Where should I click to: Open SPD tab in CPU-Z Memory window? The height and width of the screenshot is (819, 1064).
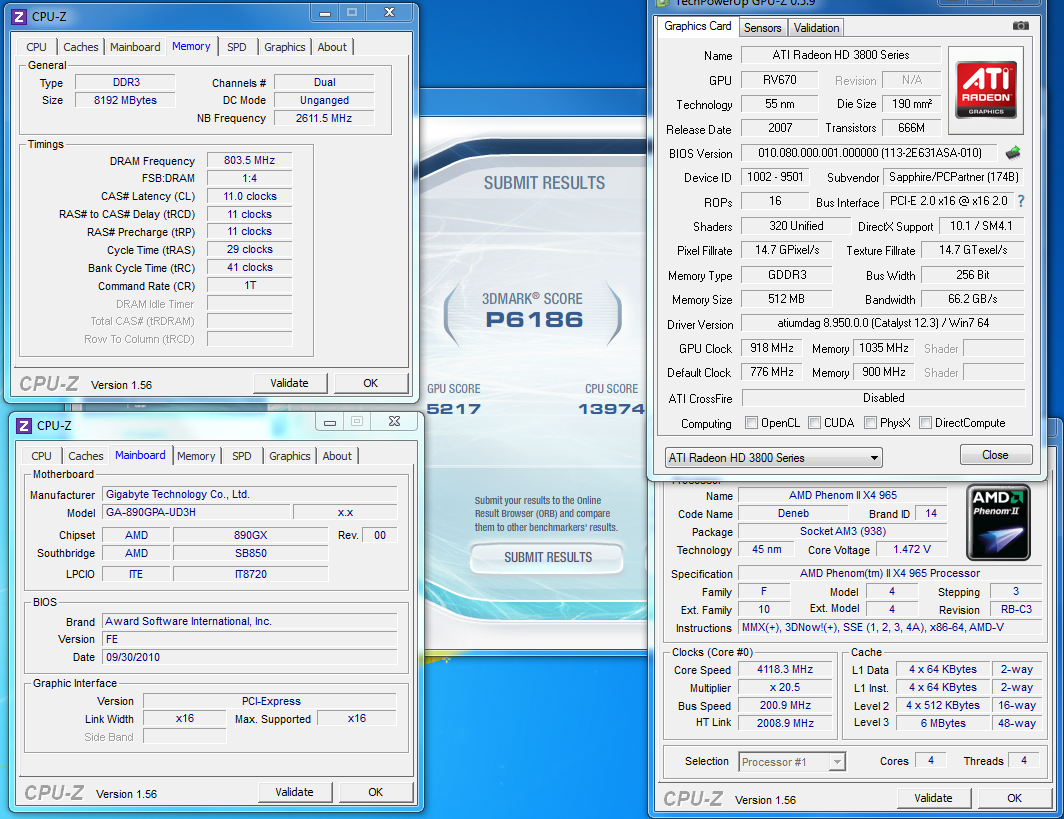pos(237,47)
